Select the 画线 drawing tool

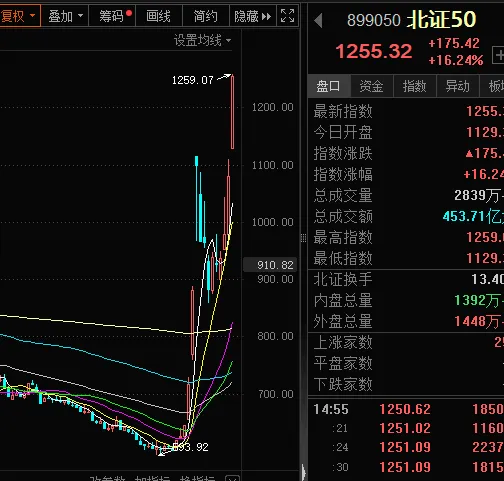click(x=159, y=16)
